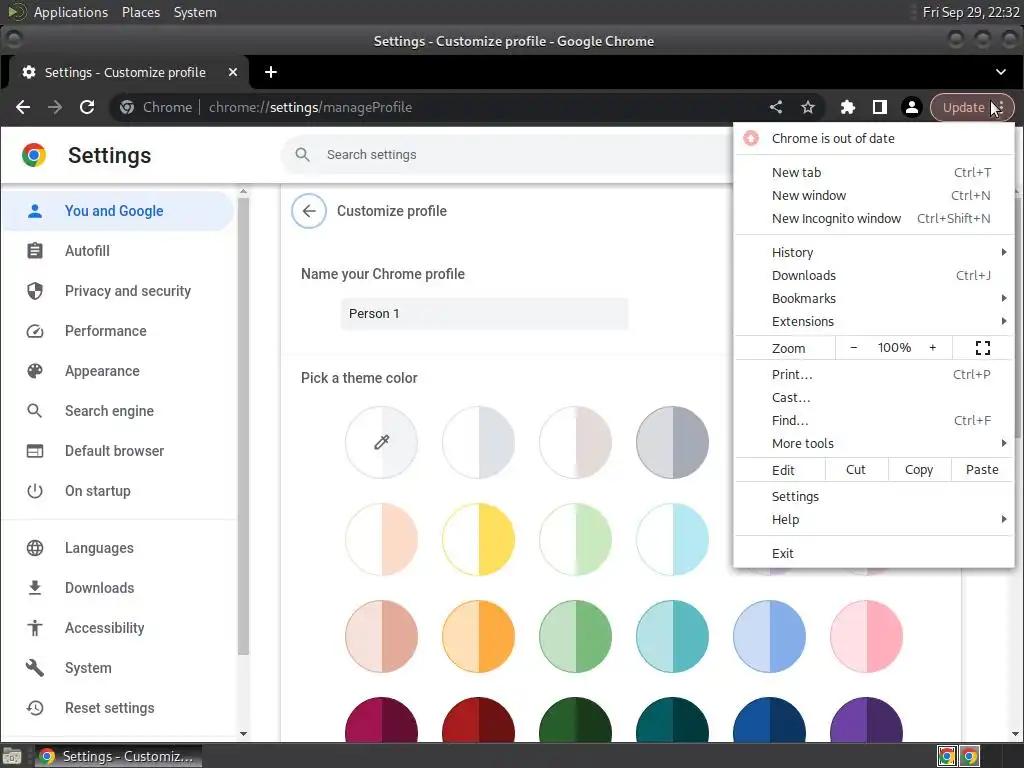Reload the current page
The width and height of the screenshot is (1024, 768).
click(x=87, y=107)
